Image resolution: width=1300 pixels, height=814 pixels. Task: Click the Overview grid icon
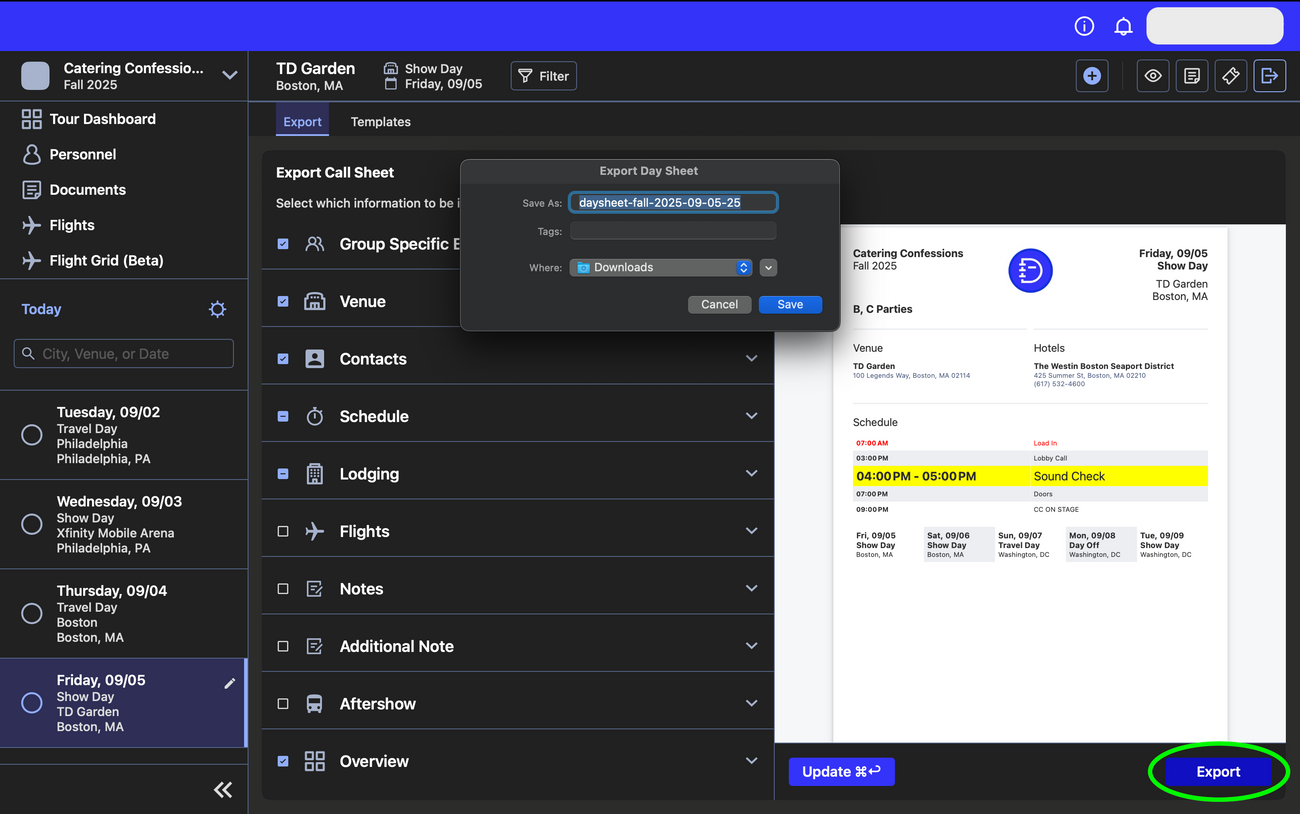(x=315, y=761)
